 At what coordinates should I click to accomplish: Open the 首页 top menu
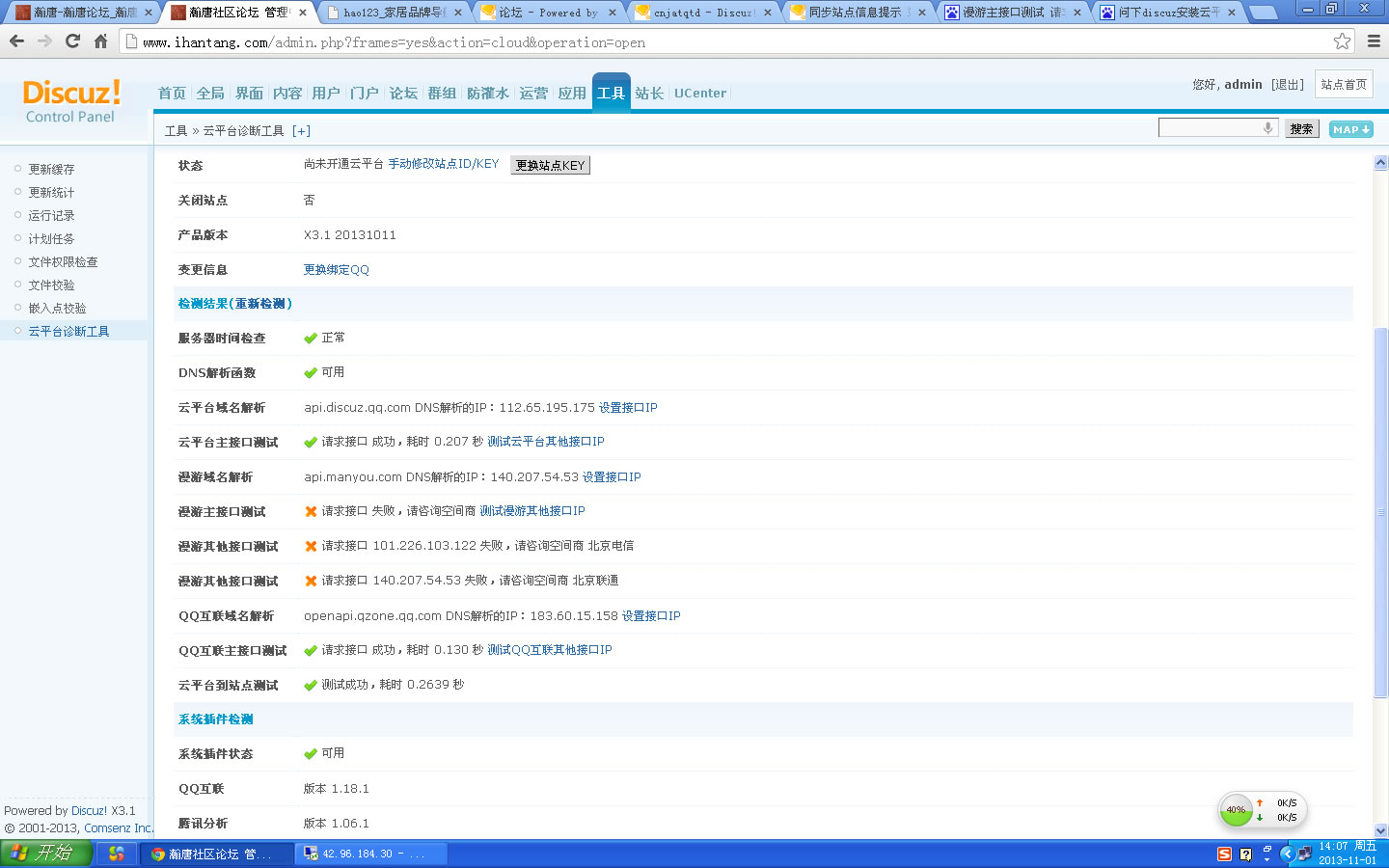172,93
